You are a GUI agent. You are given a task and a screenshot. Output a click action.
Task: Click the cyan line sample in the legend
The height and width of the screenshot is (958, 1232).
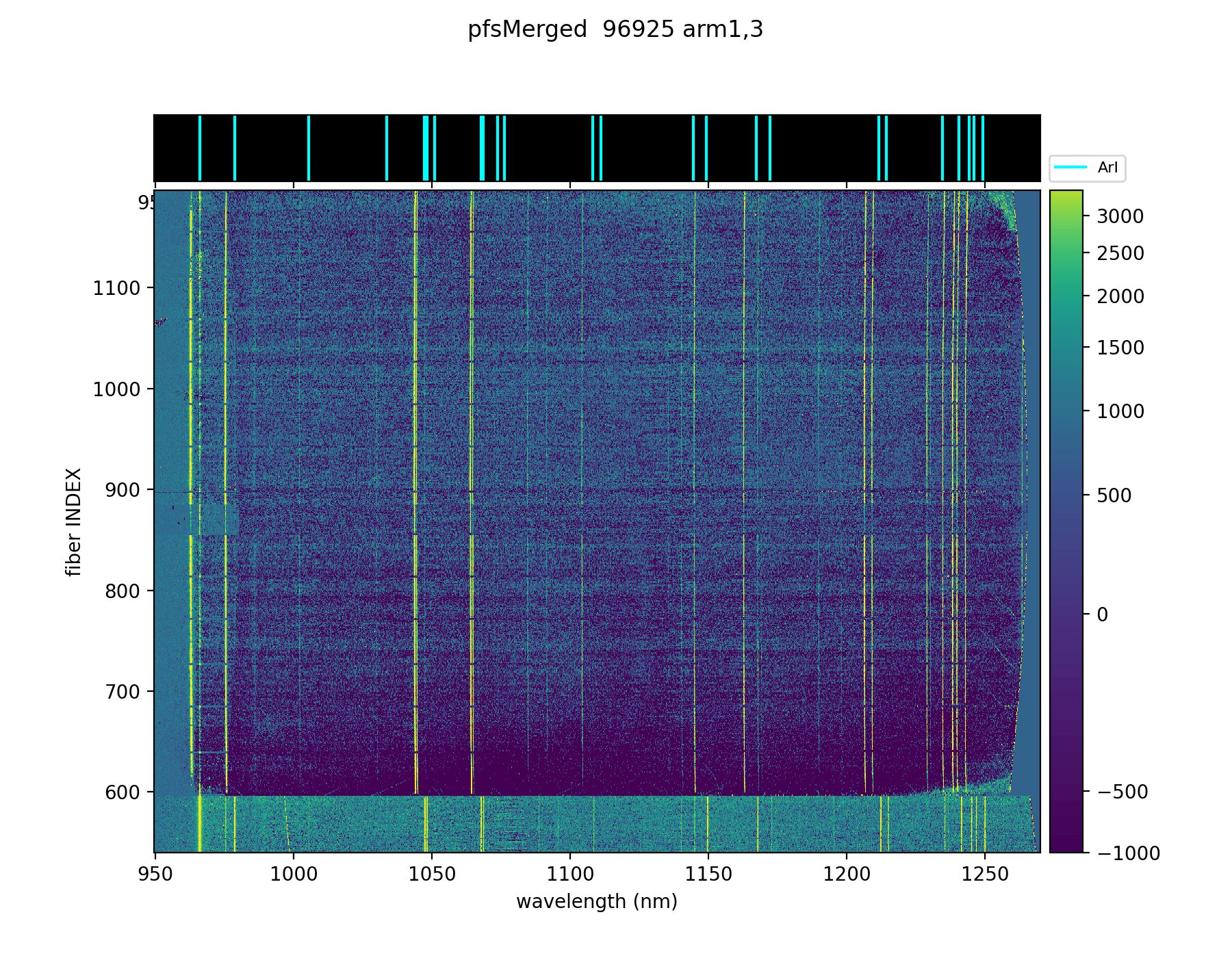tap(1070, 168)
